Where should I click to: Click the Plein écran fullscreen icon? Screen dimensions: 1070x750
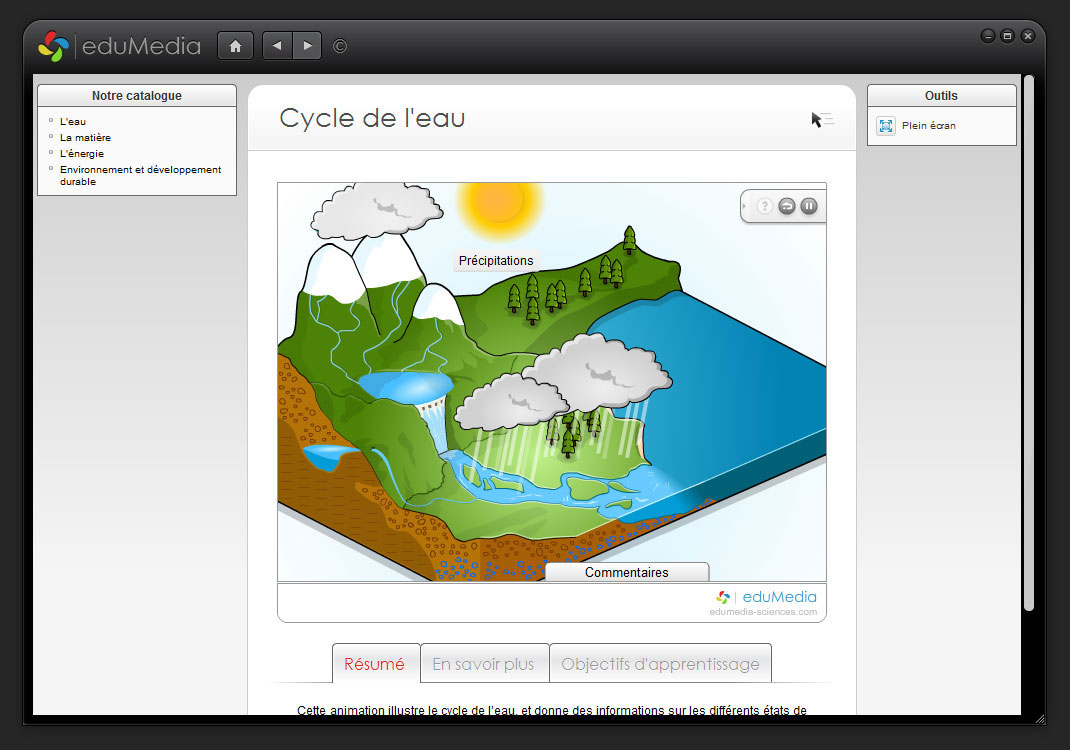click(886, 126)
